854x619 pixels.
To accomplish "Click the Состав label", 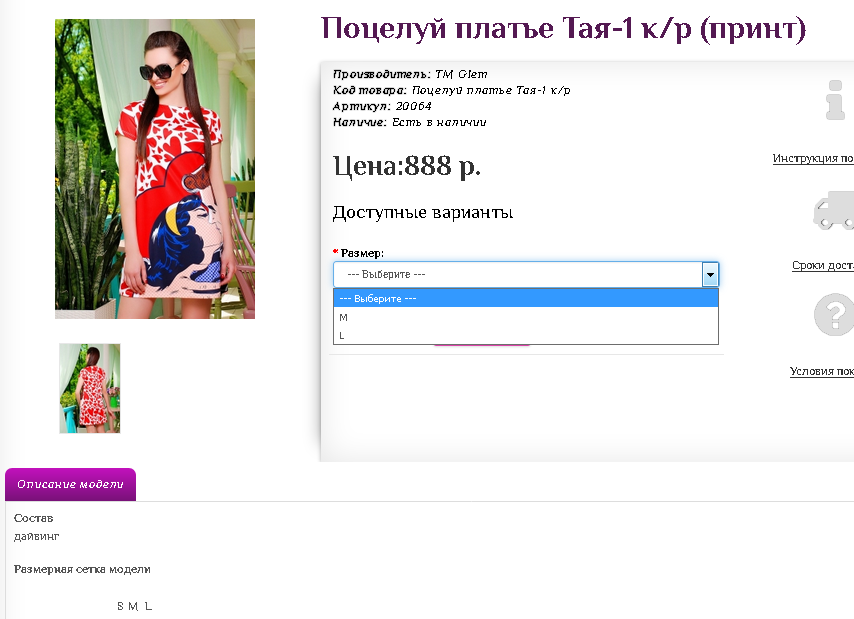I will (x=34, y=518).
